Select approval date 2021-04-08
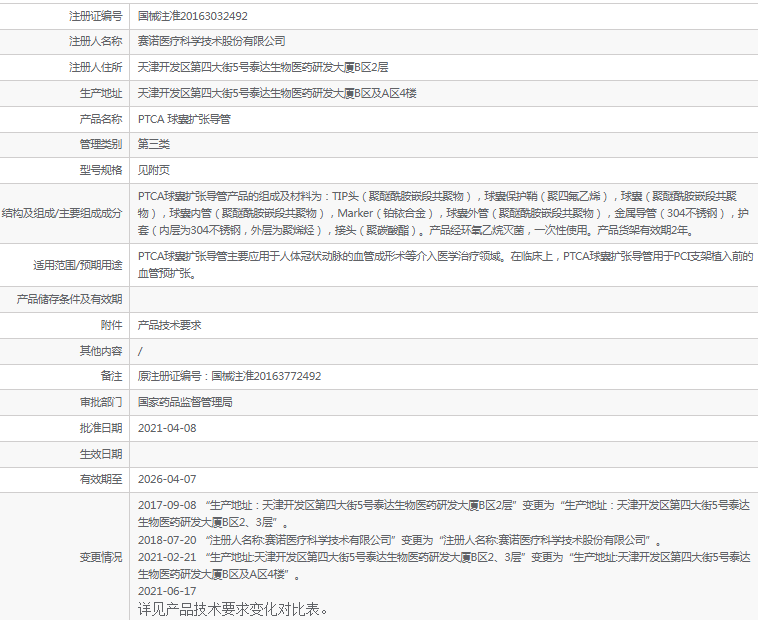Viewport: 758px width, 620px height. tap(167, 428)
